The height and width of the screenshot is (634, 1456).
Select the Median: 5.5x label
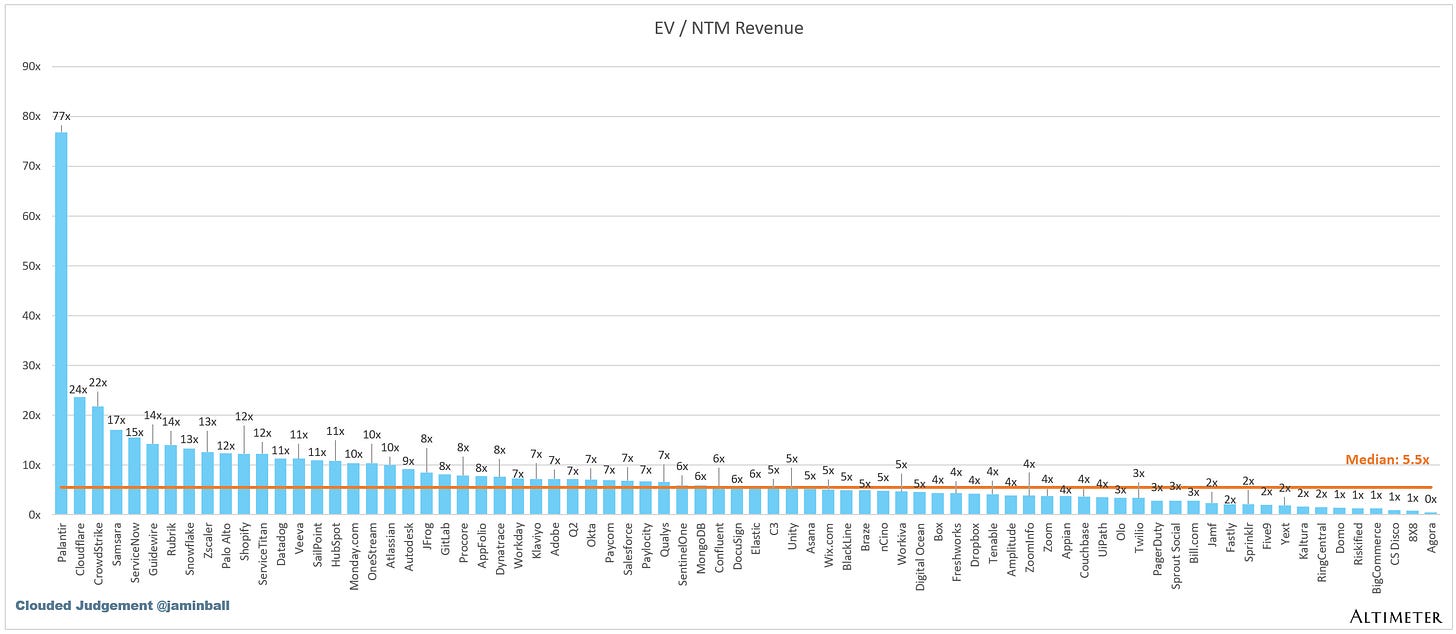pos(1388,461)
